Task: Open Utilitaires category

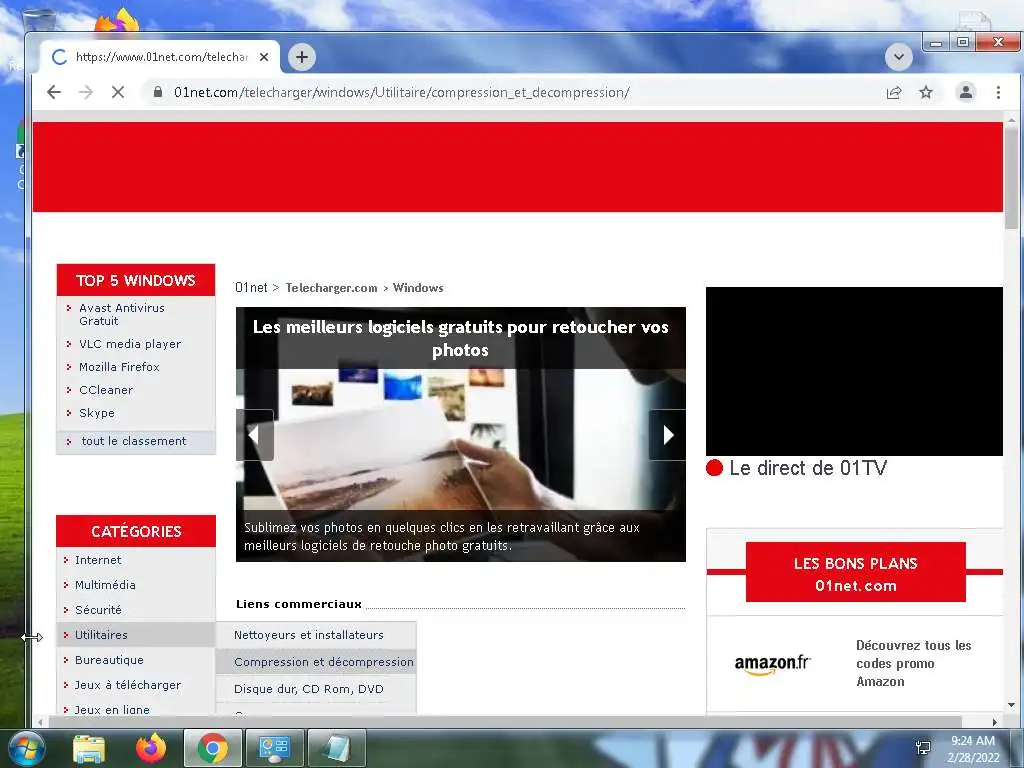Action: click(101, 635)
